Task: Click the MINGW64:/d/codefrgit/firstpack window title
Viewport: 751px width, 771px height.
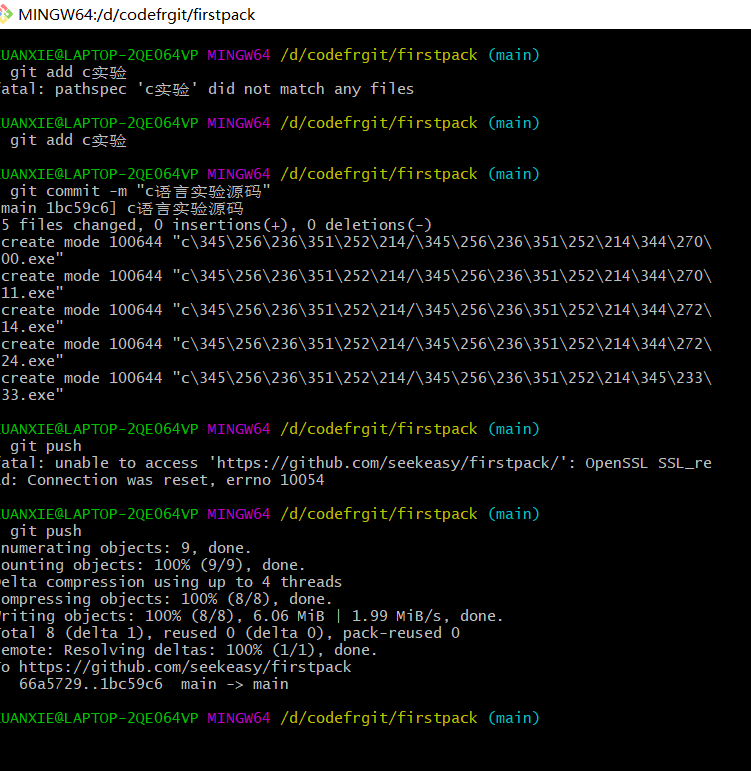Action: [137, 15]
